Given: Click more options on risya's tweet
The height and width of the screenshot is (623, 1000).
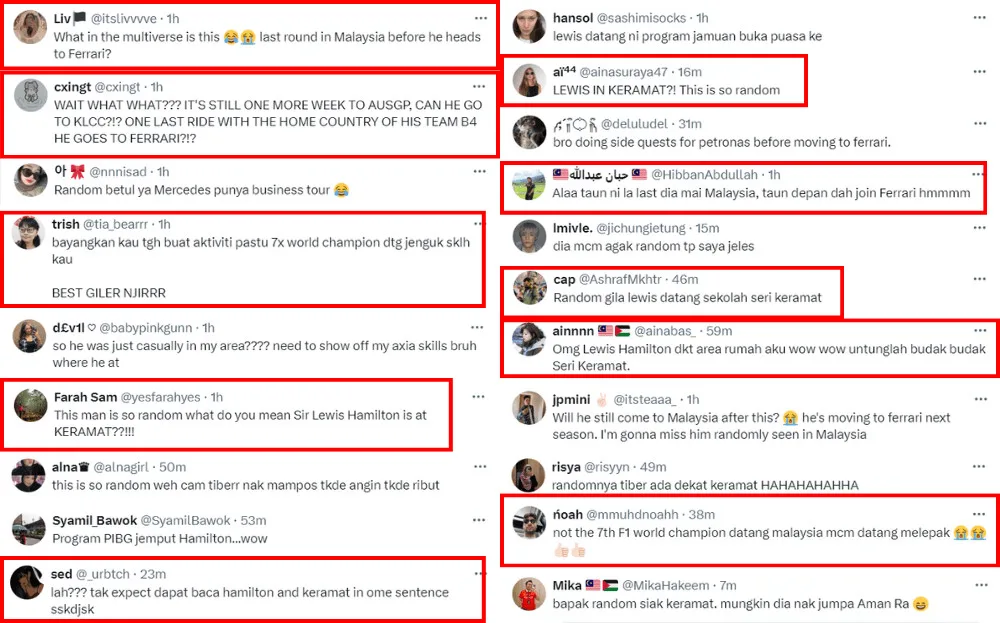Looking at the screenshot, I should coord(975,467).
